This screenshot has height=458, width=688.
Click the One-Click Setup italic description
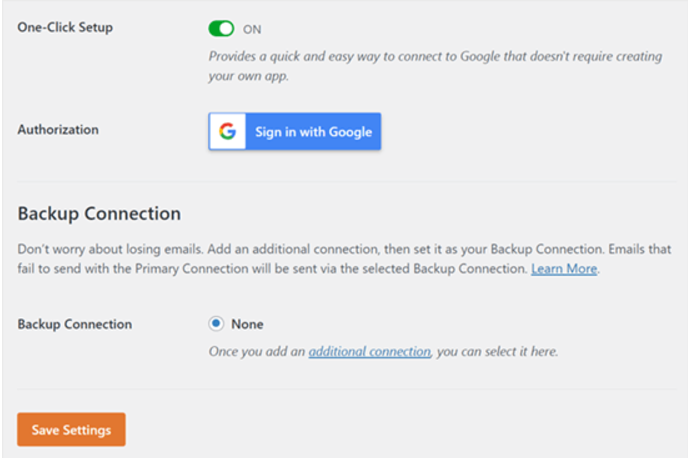[x=435, y=66]
